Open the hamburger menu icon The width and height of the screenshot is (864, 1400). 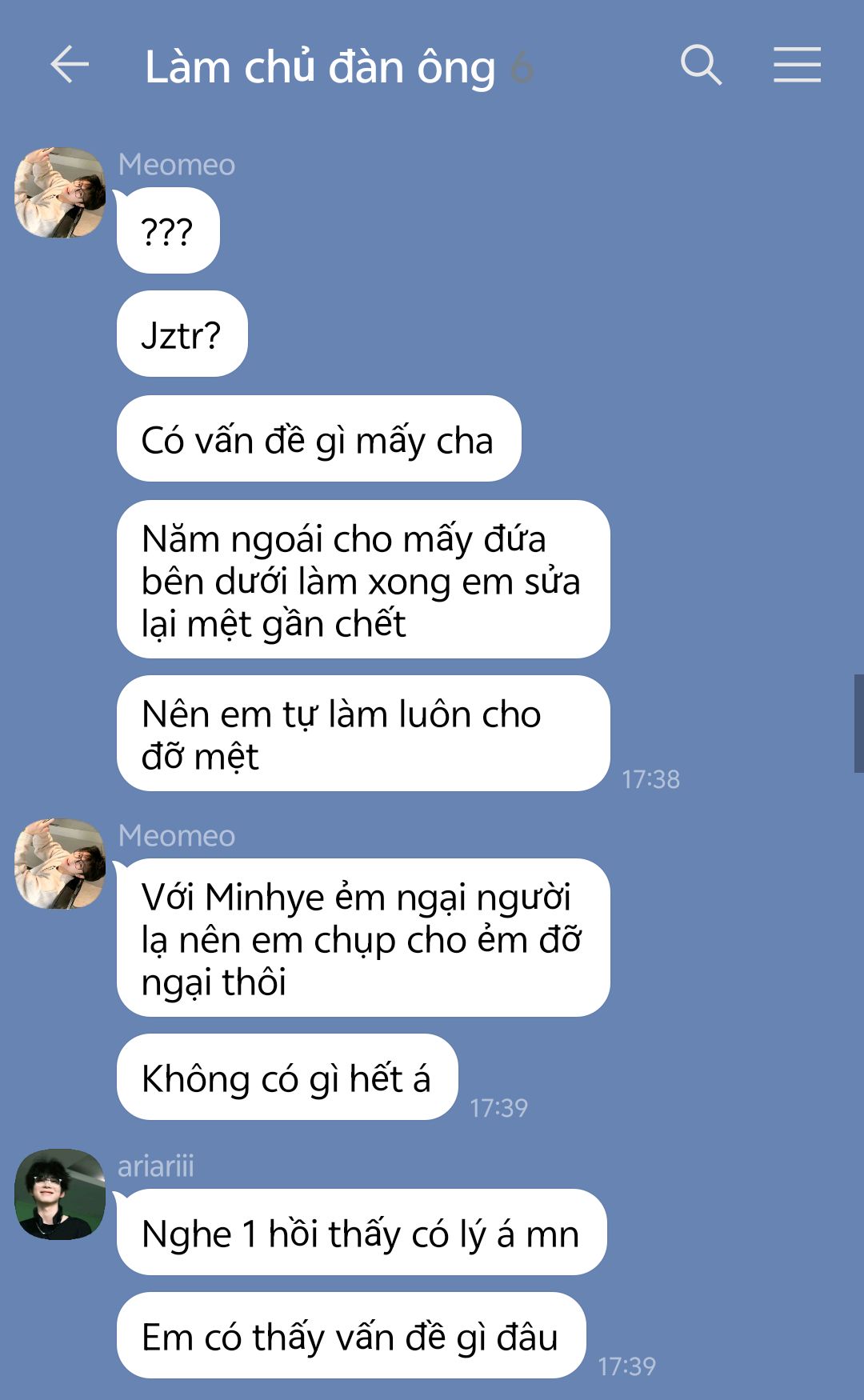(797, 65)
